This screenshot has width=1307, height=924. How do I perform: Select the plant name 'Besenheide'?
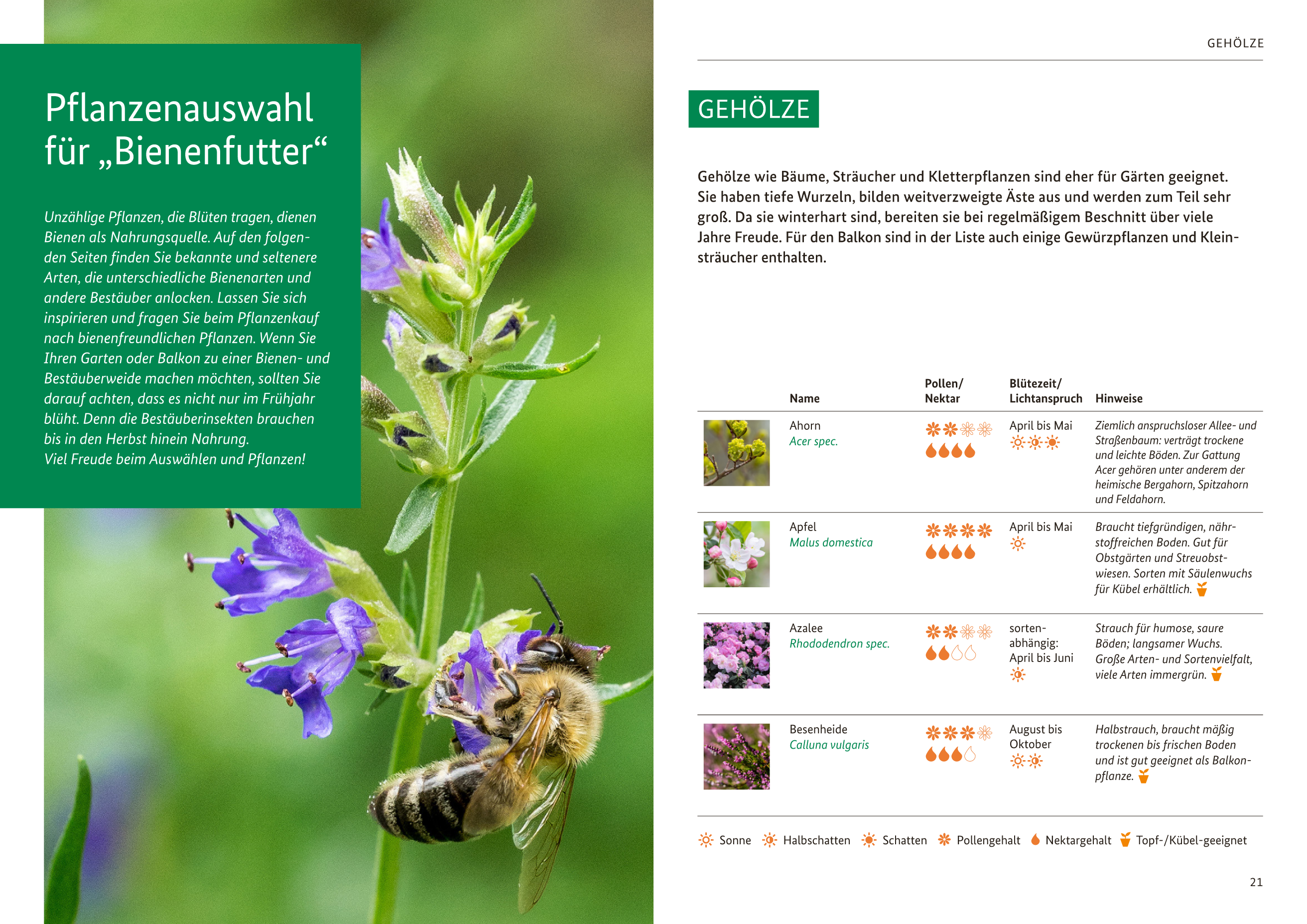(818, 729)
